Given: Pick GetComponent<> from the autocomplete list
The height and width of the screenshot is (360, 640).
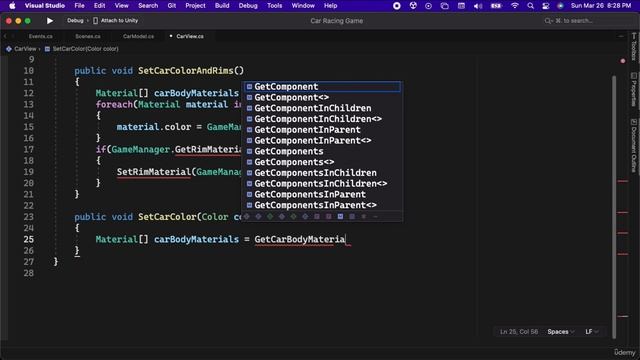Looking at the screenshot, I should click(x=322, y=97).
